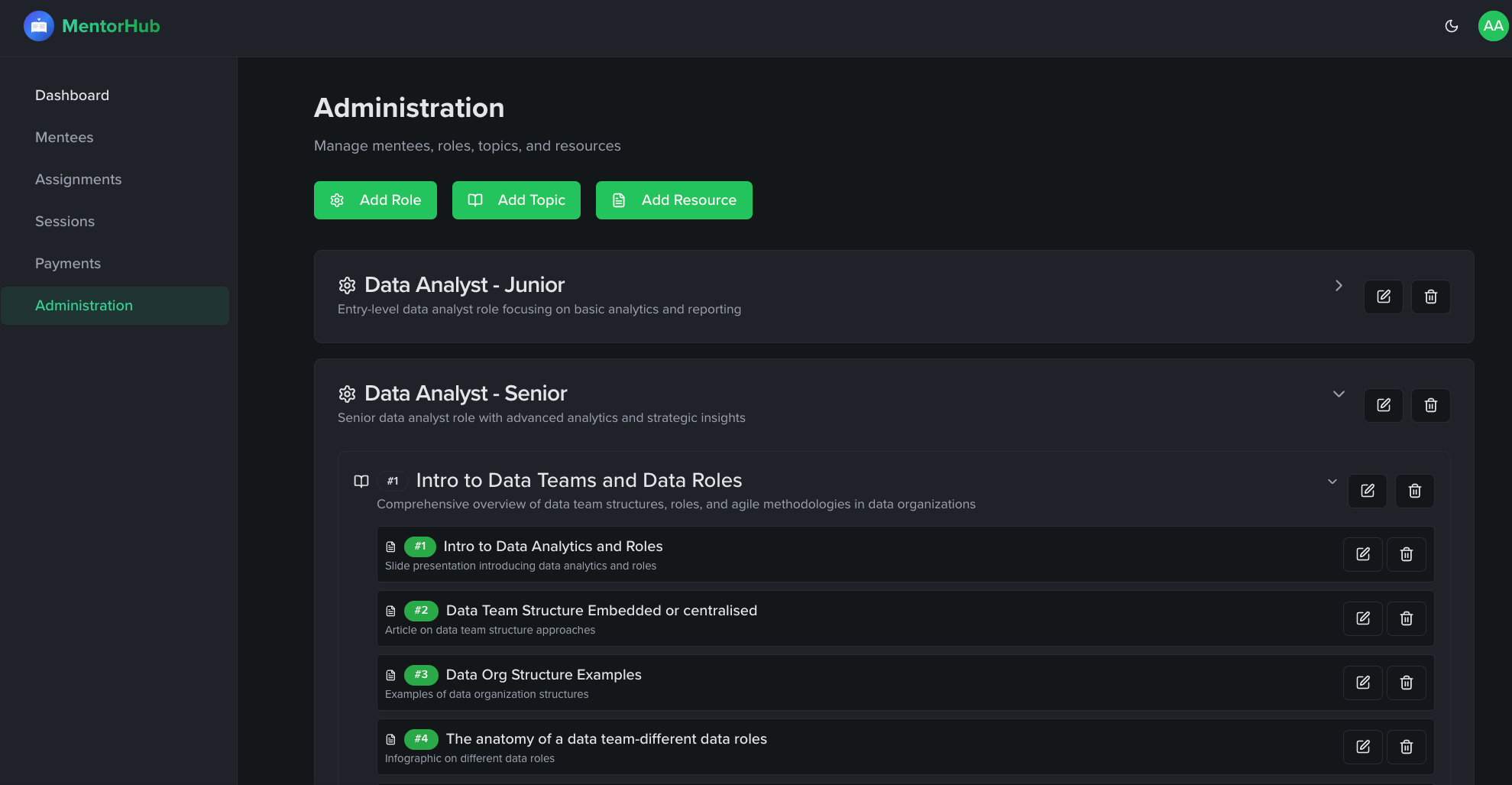The width and height of the screenshot is (1512, 785).
Task: Click the #1 badge on Intro to Data Teams topic
Action: [393, 481]
